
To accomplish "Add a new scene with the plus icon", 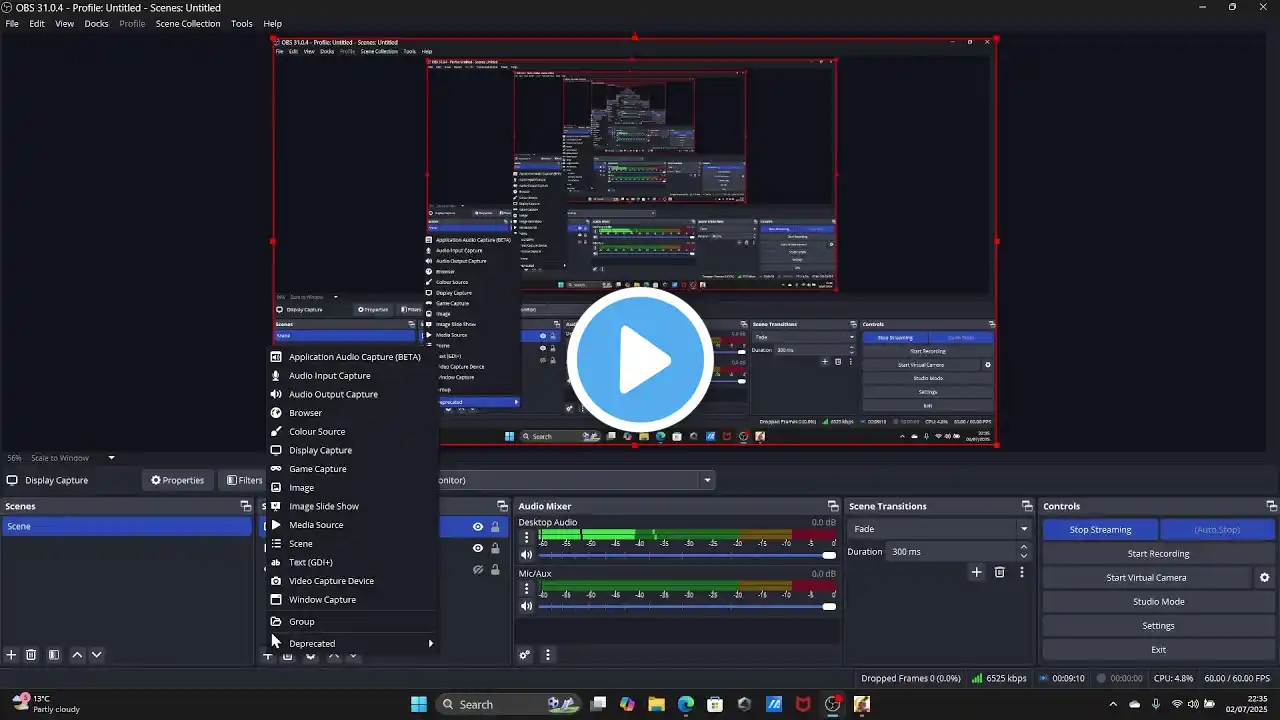I will pos(11,655).
